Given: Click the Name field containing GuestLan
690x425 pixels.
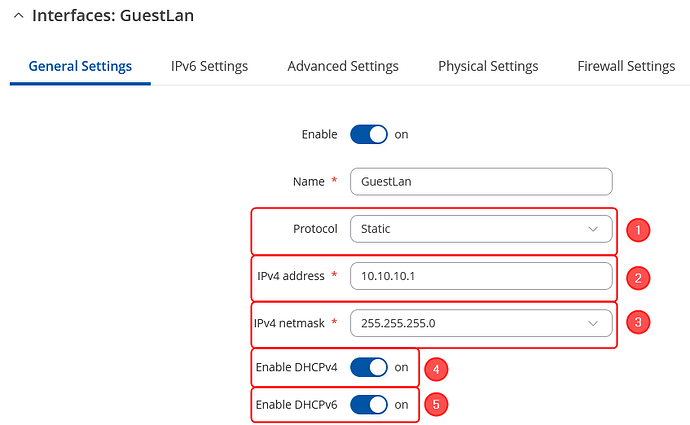Looking at the screenshot, I should click(x=481, y=182).
